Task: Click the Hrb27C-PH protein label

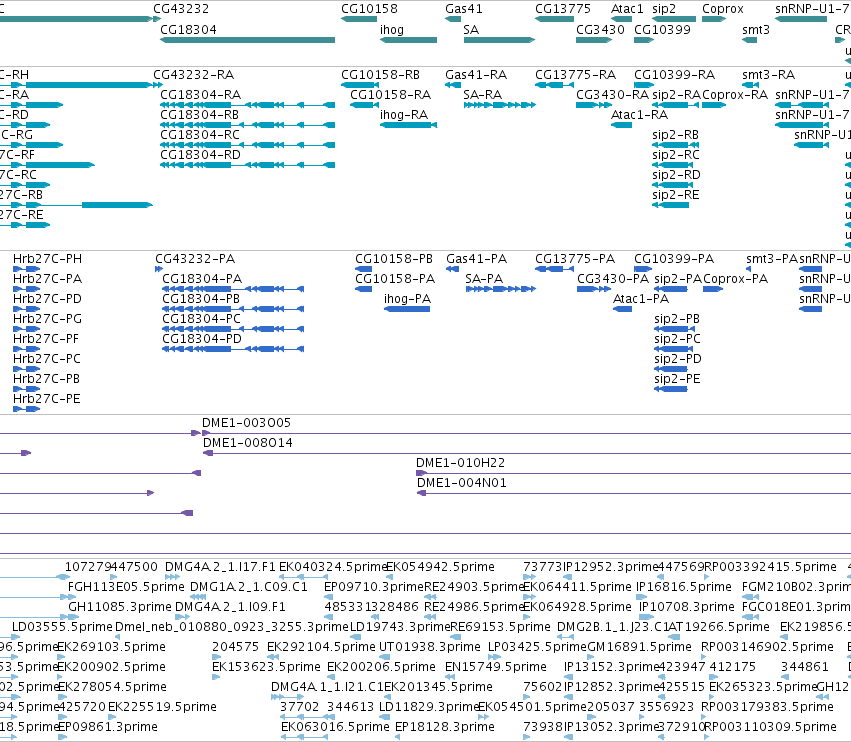Action: (x=47, y=259)
